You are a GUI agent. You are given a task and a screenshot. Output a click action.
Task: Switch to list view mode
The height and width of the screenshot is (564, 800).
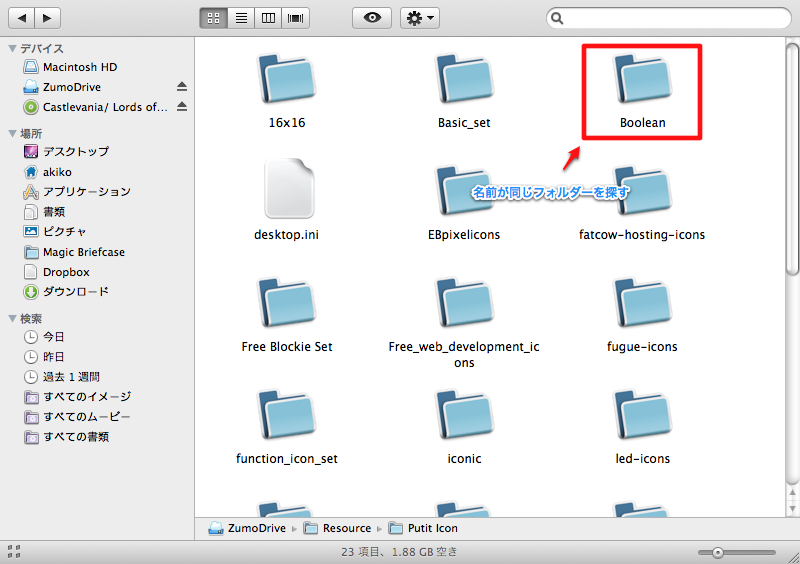tap(241, 18)
